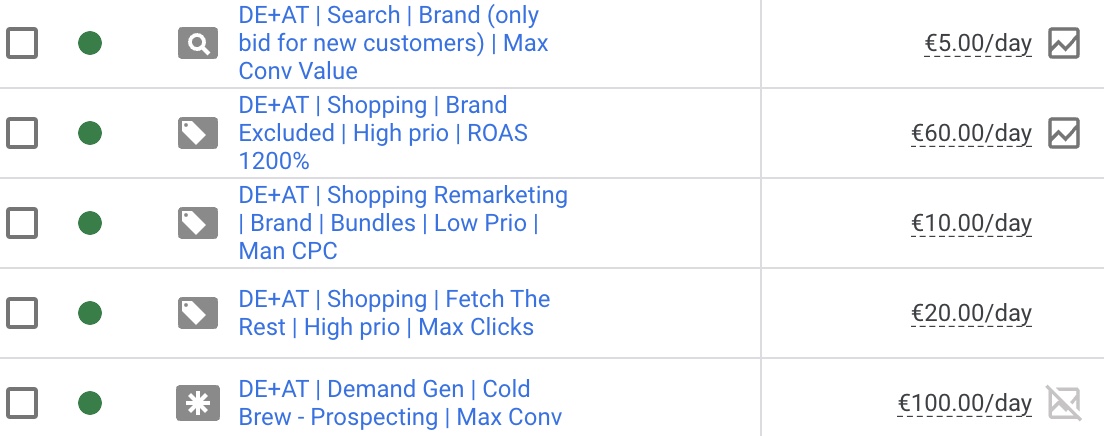Select checkbox for Search Brand campaign
Screen dimensions: 1104x436
[x=22, y=43]
